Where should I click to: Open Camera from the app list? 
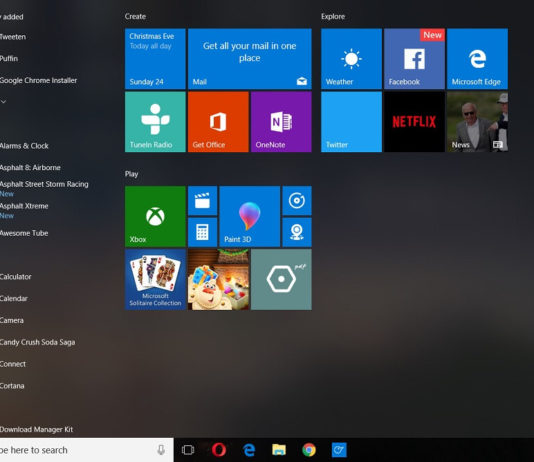point(12,320)
